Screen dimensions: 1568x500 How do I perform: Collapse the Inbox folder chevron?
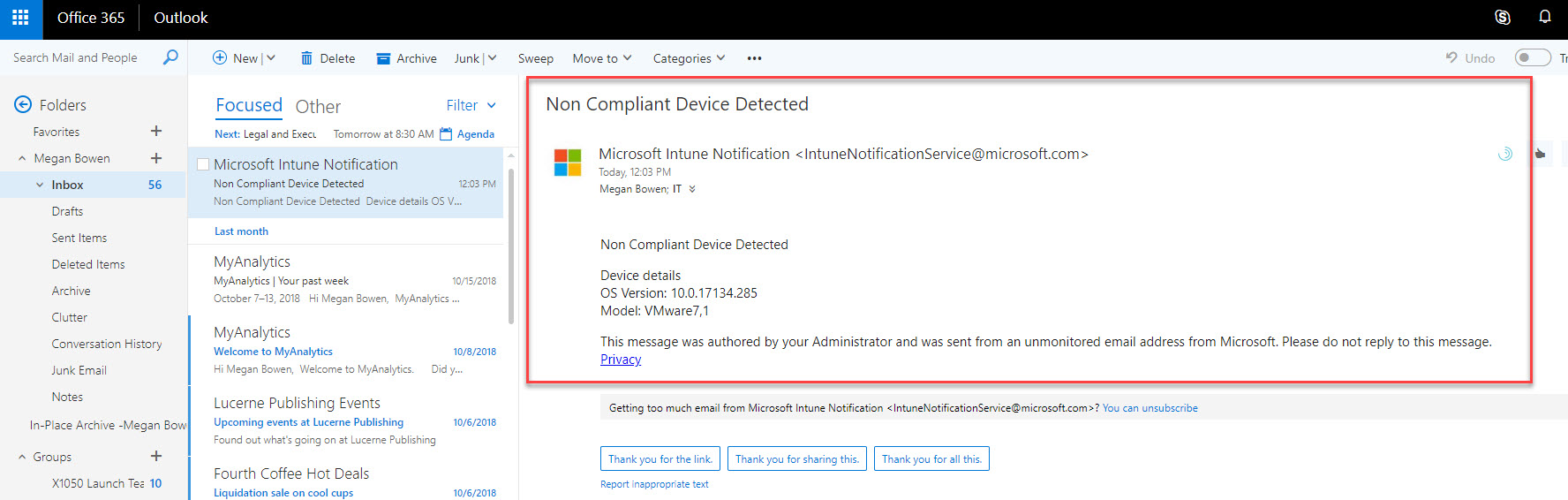pyautogui.click(x=40, y=185)
